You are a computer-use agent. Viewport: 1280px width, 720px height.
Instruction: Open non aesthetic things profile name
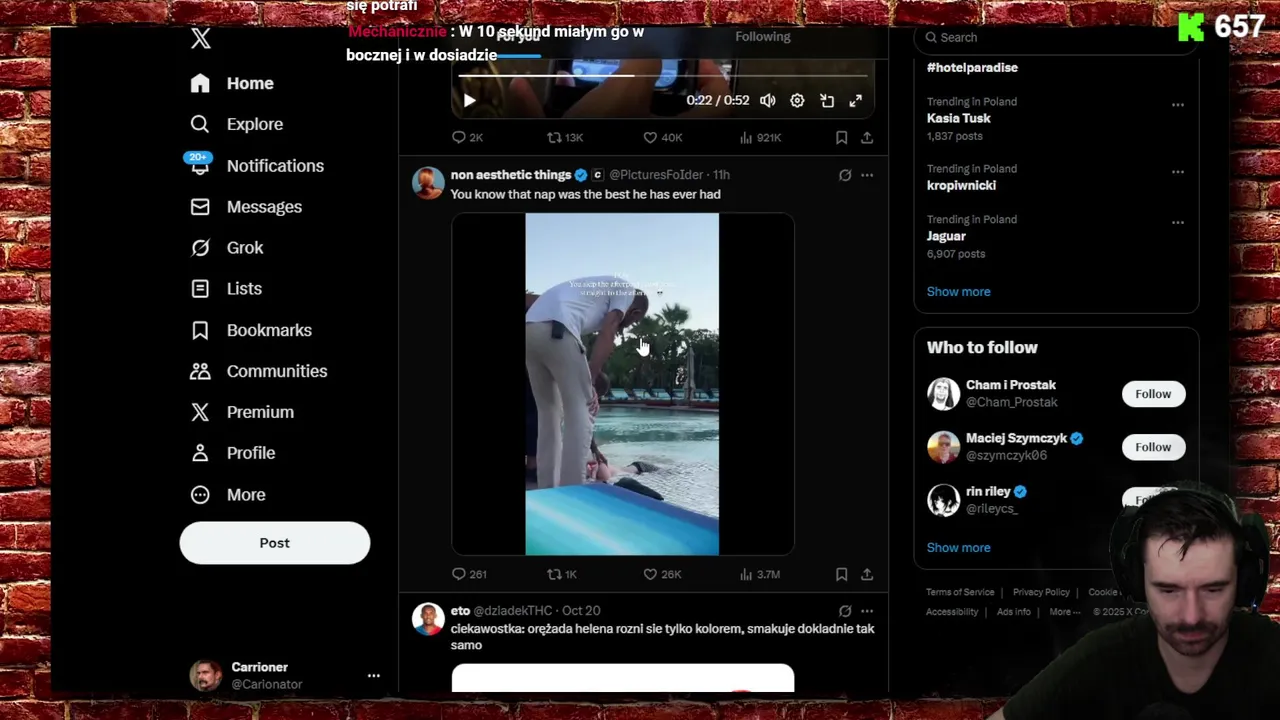click(511, 175)
